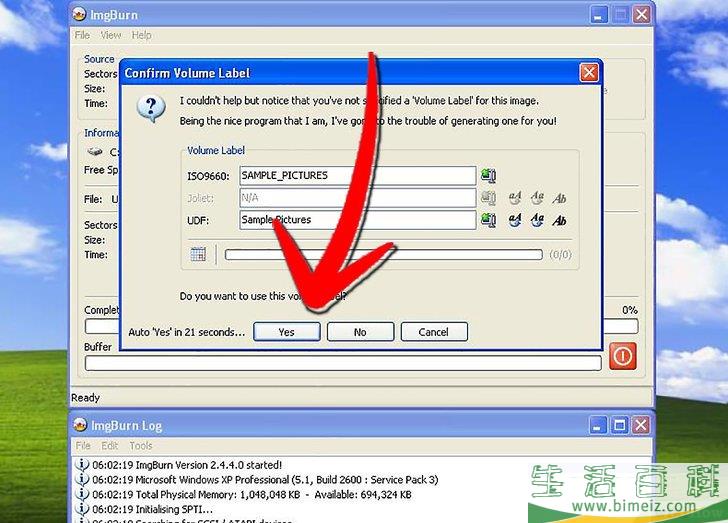
Task: Select log line 'ImgBurn Version 2.4.4.0 started!'
Action: tap(187, 465)
